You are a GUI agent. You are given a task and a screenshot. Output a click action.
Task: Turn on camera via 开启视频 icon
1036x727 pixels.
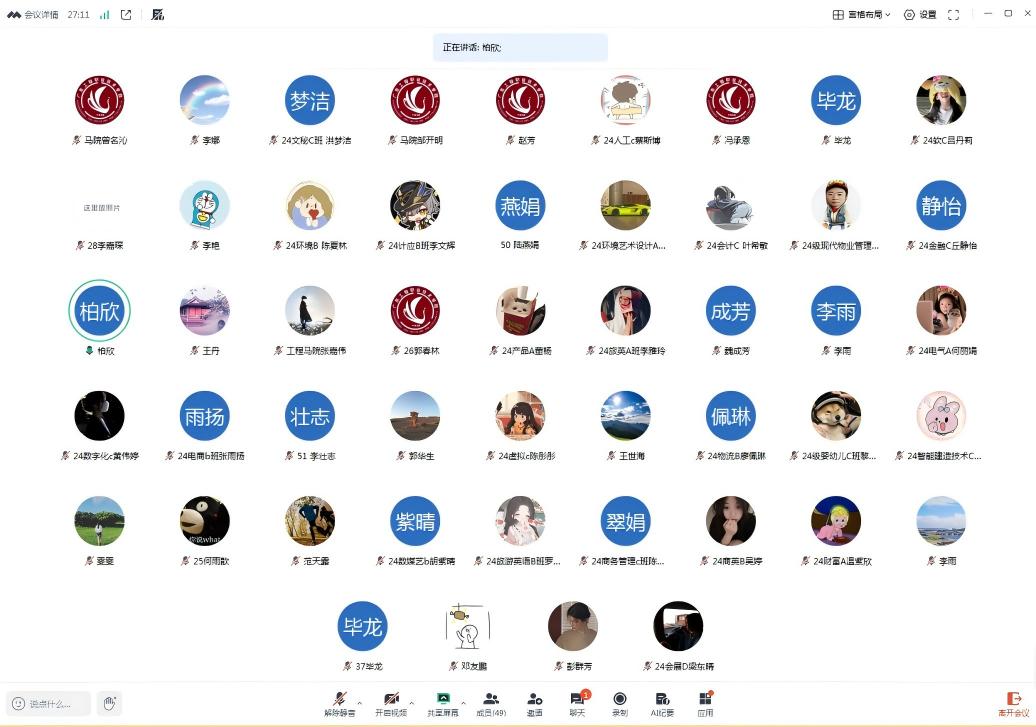coord(391,704)
